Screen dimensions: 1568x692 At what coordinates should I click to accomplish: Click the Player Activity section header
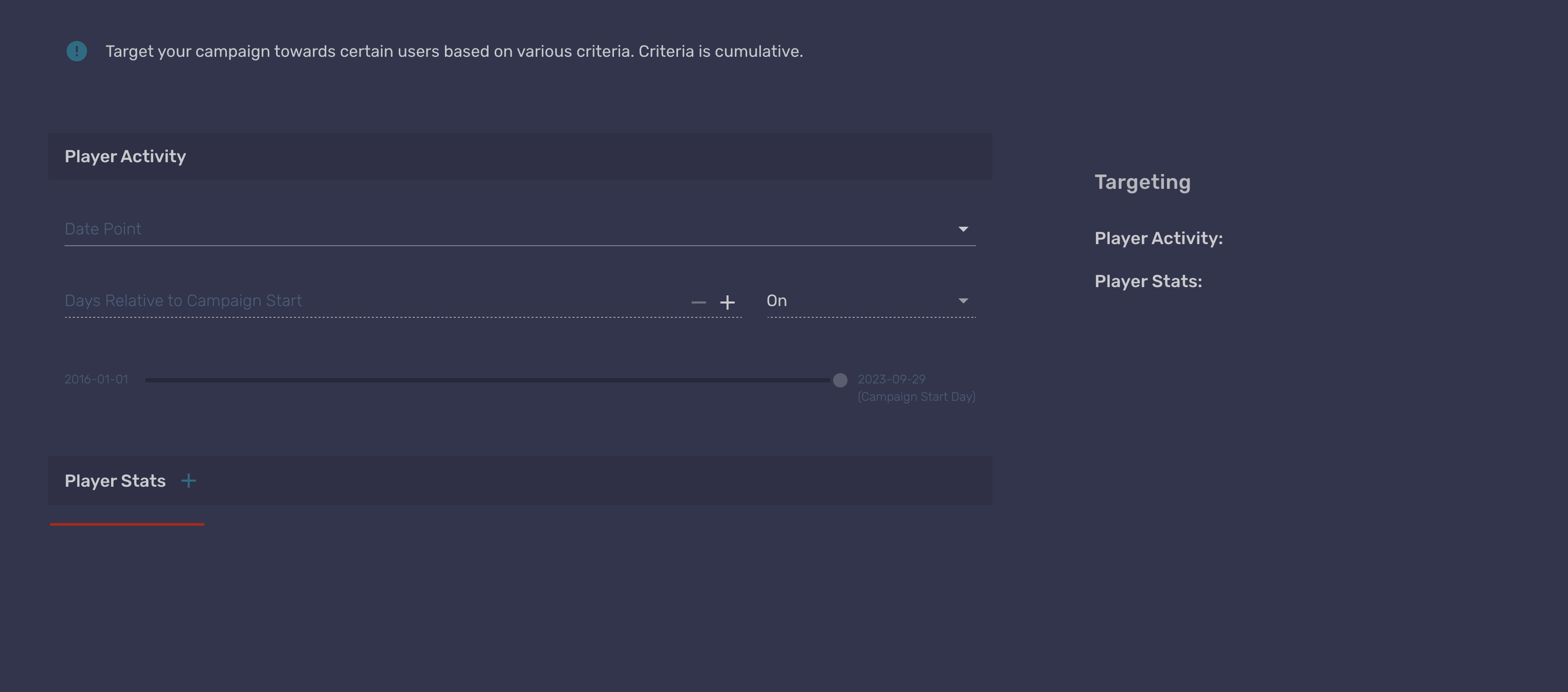(x=125, y=157)
